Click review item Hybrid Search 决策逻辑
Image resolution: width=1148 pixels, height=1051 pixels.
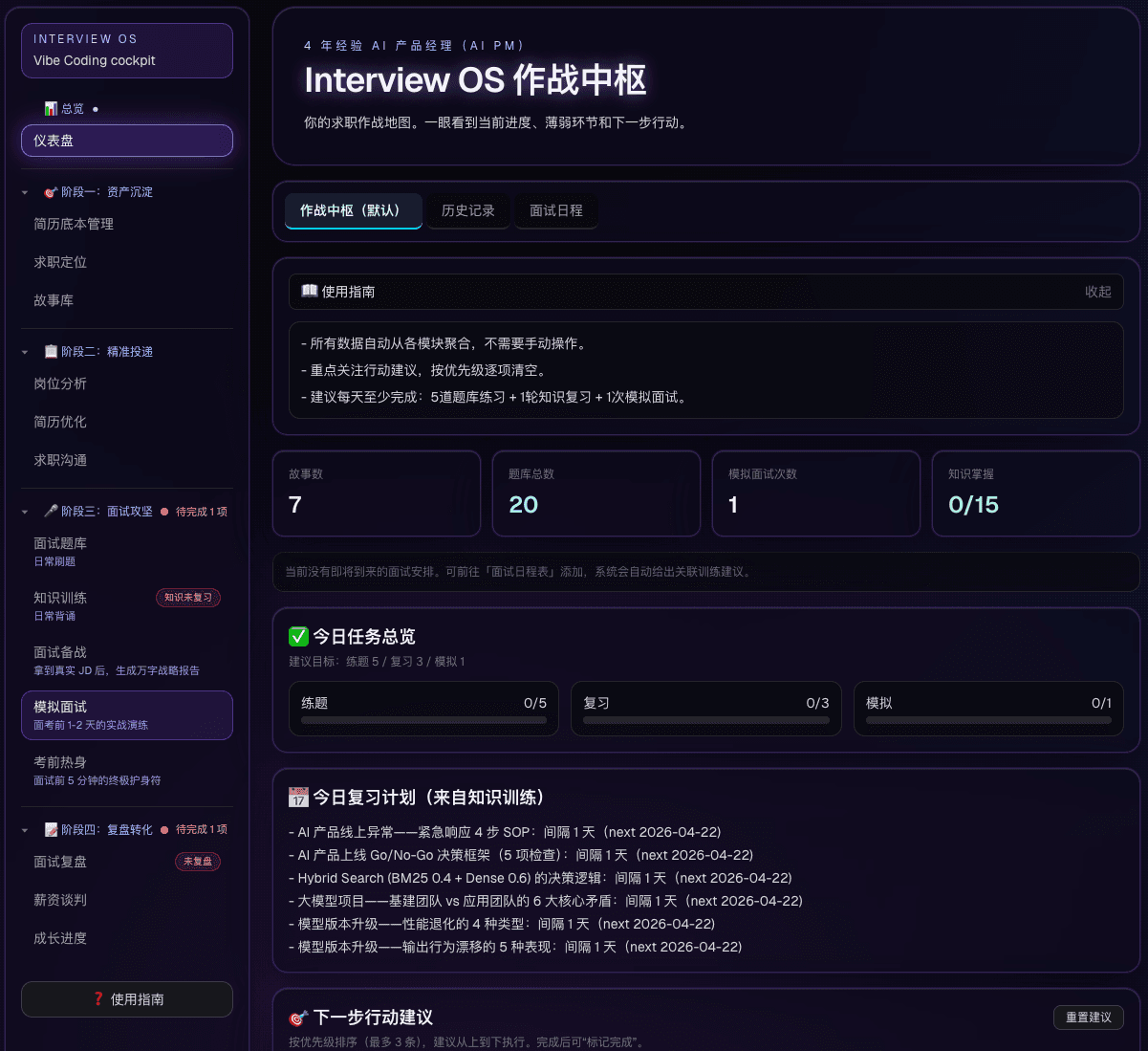click(540, 878)
